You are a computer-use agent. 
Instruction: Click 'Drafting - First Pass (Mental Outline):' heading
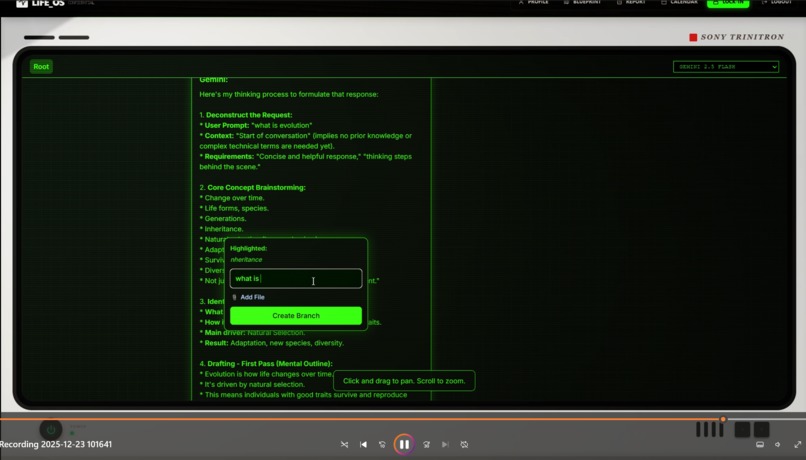pos(270,364)
